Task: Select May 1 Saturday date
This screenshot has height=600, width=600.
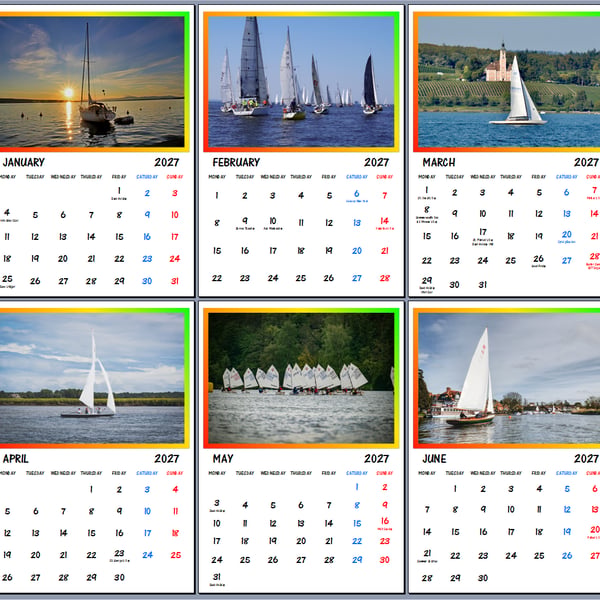Action: click(x=357, y=487)
